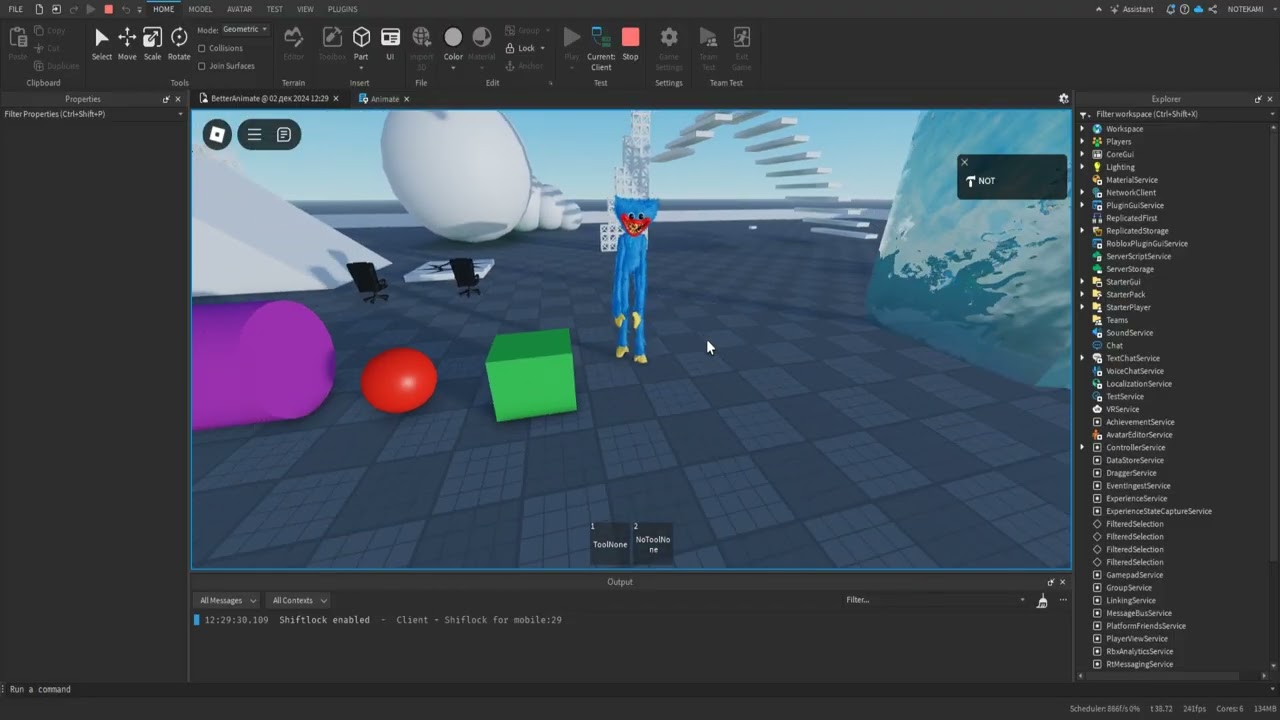This screenshot has height=720, width=1280.
Task: Click the Filter Properties input field
Action: tap(93, 114)
